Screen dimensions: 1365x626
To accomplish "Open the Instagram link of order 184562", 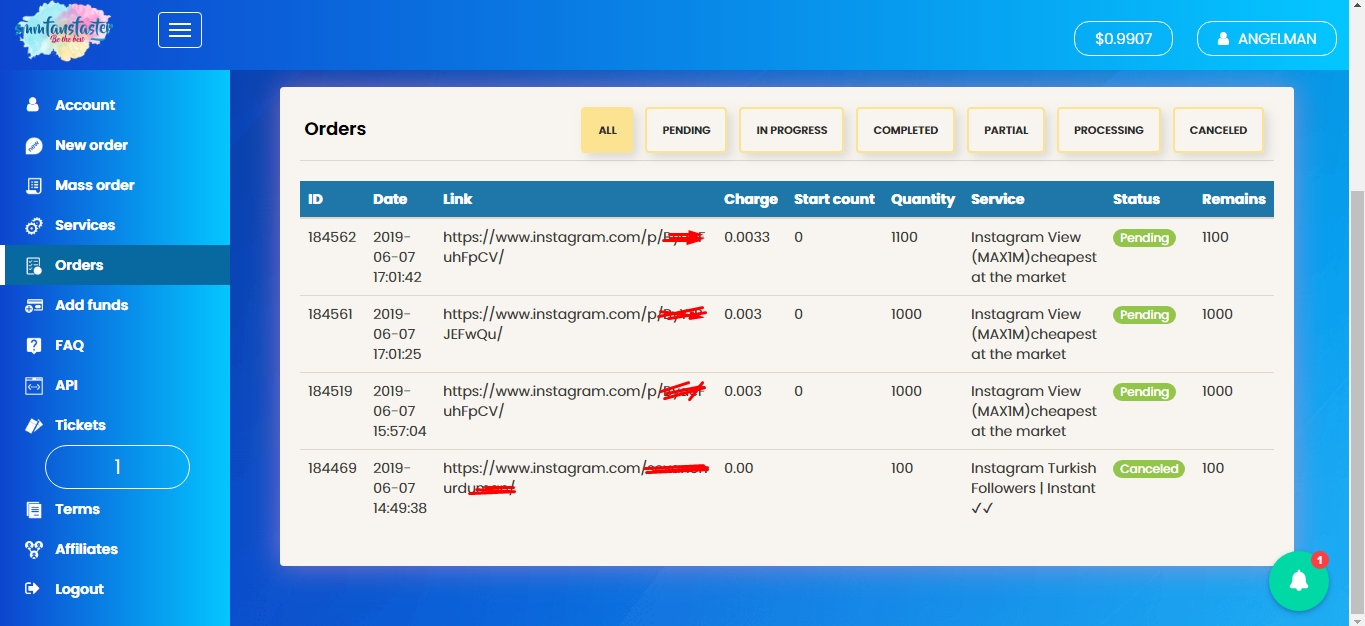I will coord(574,247).
